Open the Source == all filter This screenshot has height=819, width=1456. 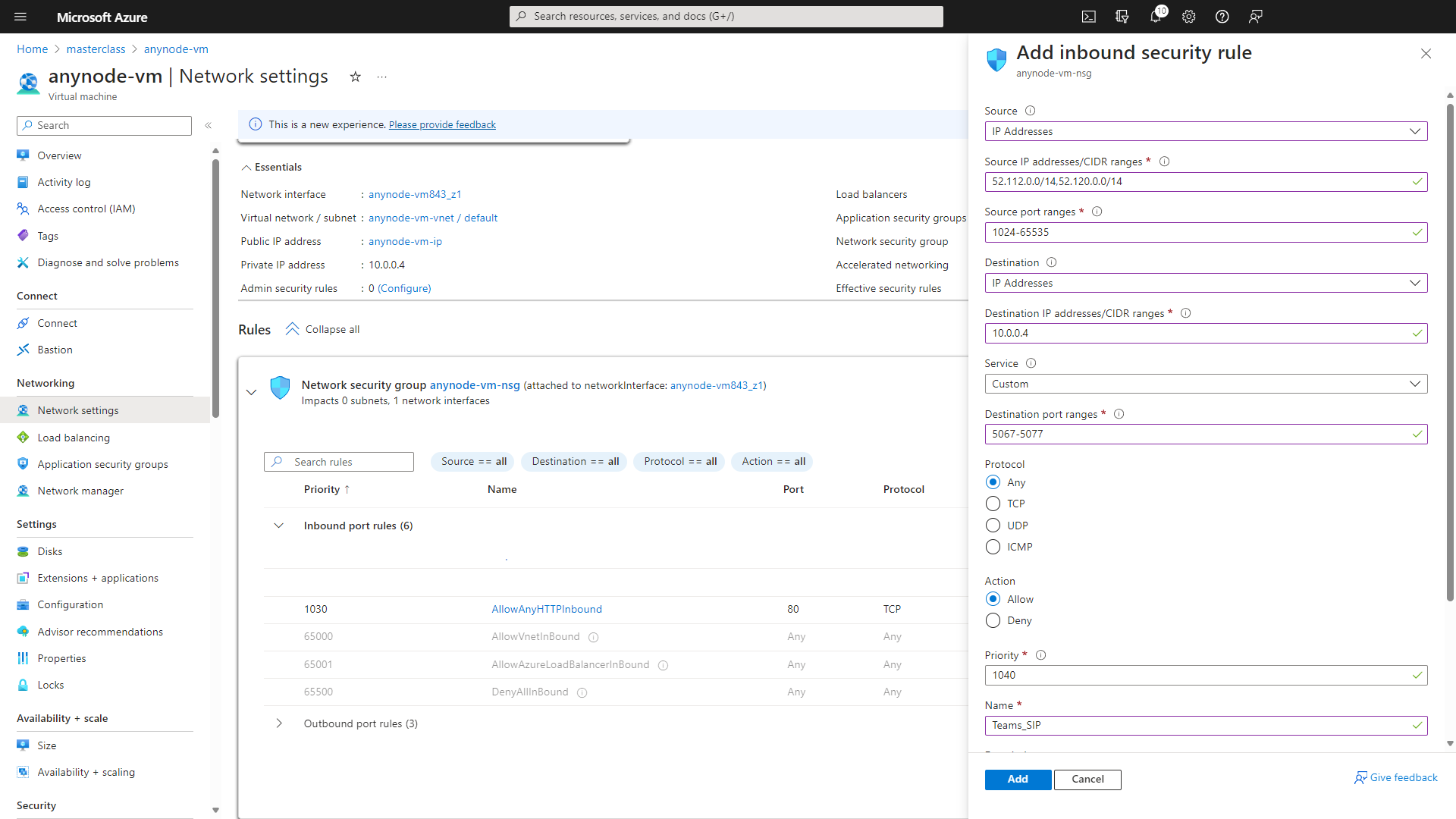click(473, 462)
